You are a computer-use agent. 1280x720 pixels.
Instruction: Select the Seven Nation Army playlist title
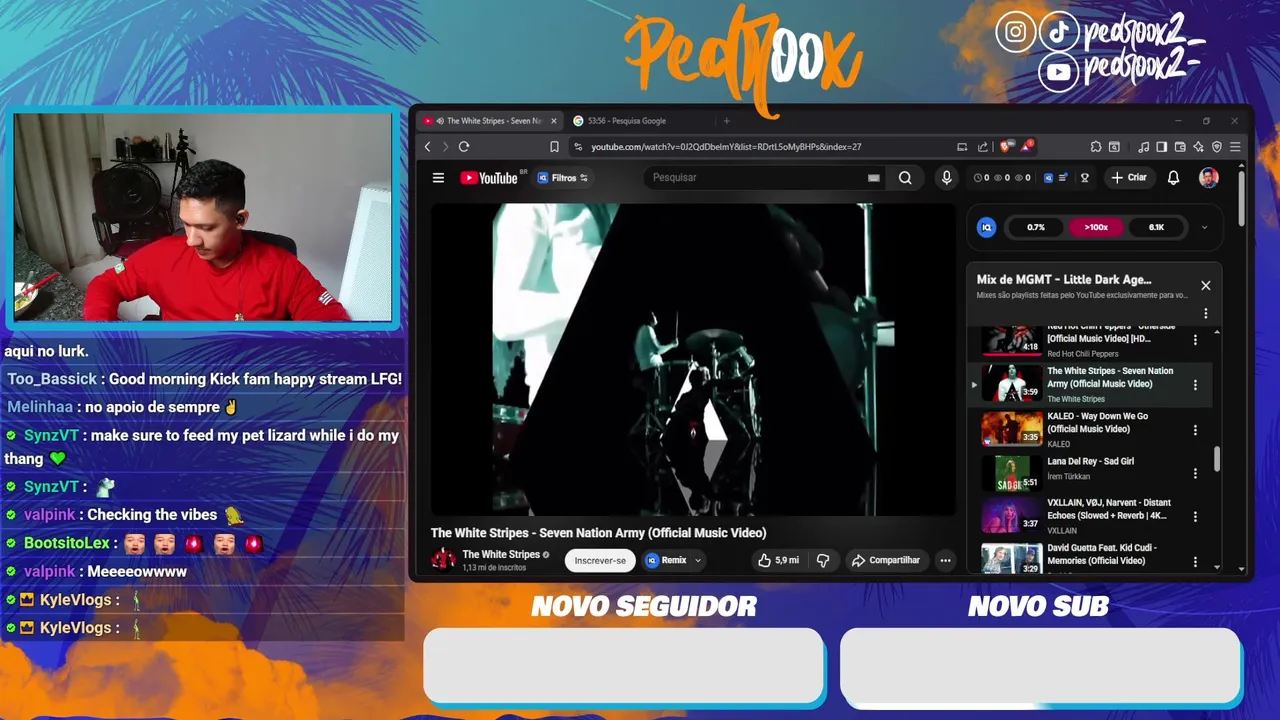click(1110, 377)
